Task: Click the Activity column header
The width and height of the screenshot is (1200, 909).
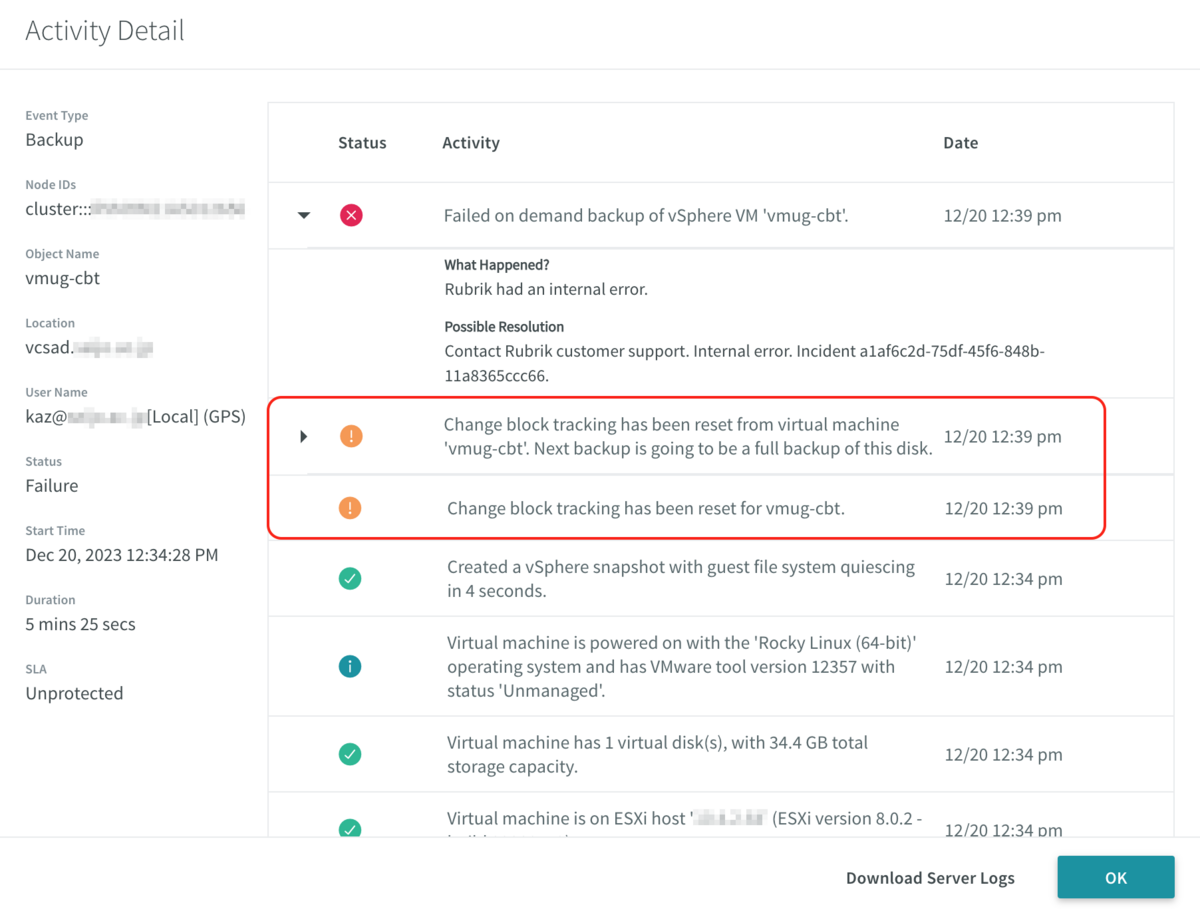Action: point(471,143)
